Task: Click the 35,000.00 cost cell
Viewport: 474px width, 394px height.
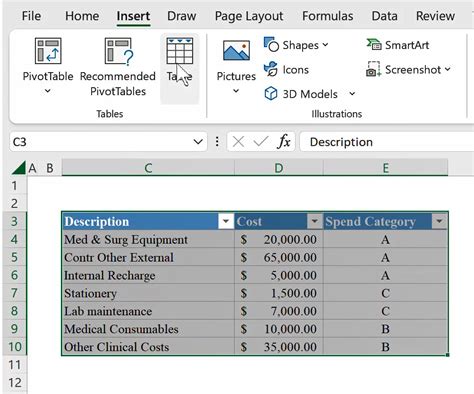Action: point(279,347)
